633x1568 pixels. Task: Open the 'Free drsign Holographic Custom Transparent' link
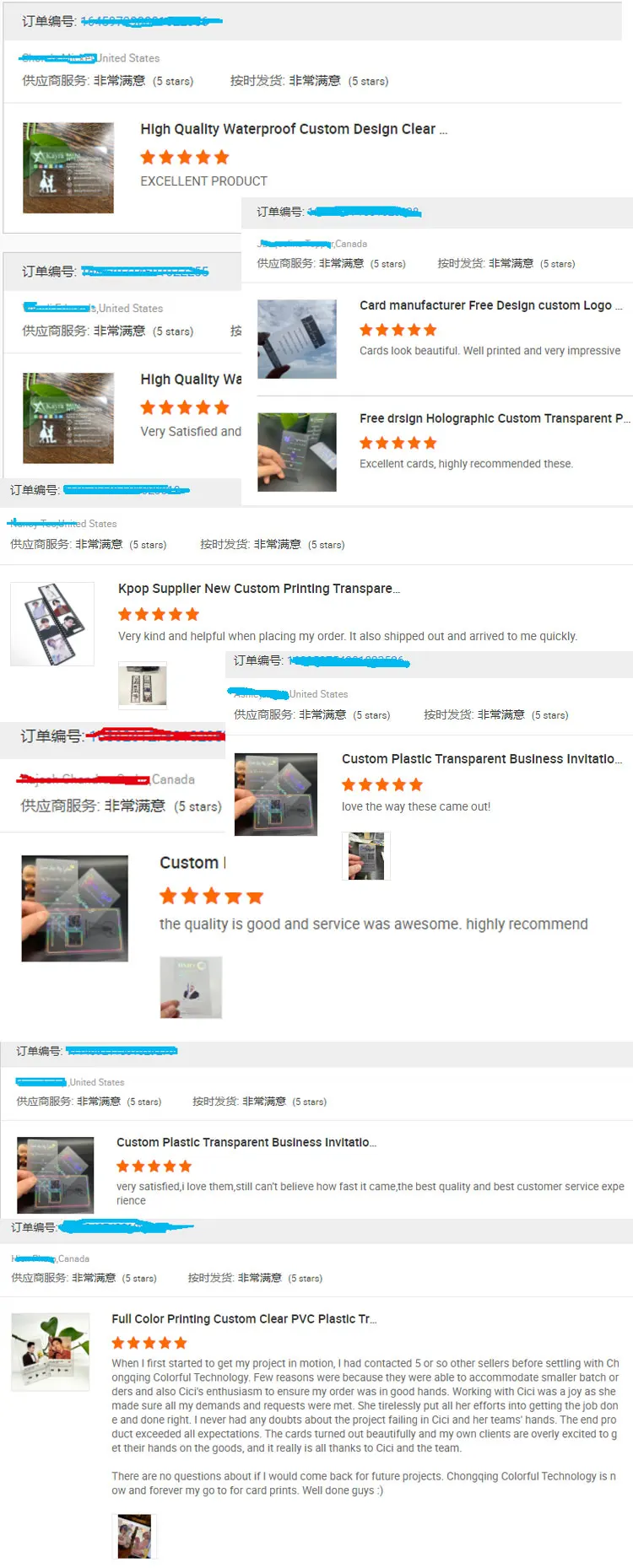(x=495, y=418)
